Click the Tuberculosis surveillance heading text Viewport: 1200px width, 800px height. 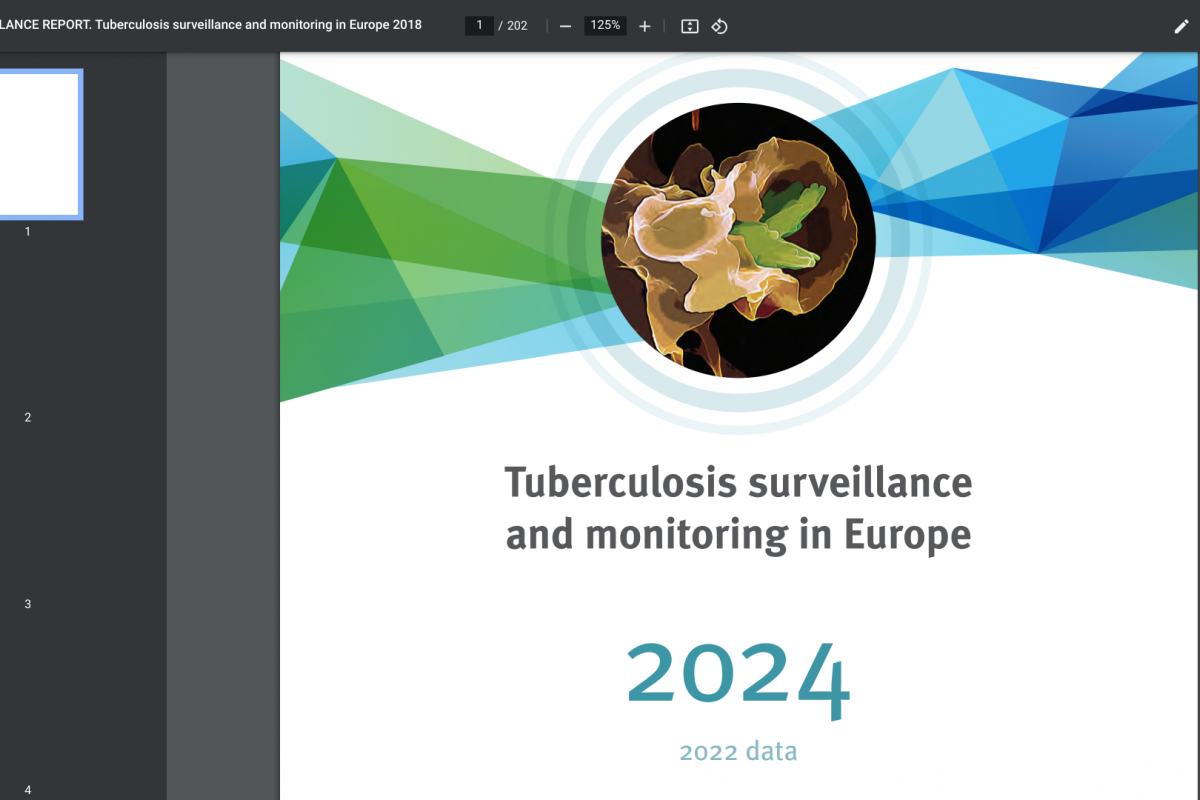(738, 482)
